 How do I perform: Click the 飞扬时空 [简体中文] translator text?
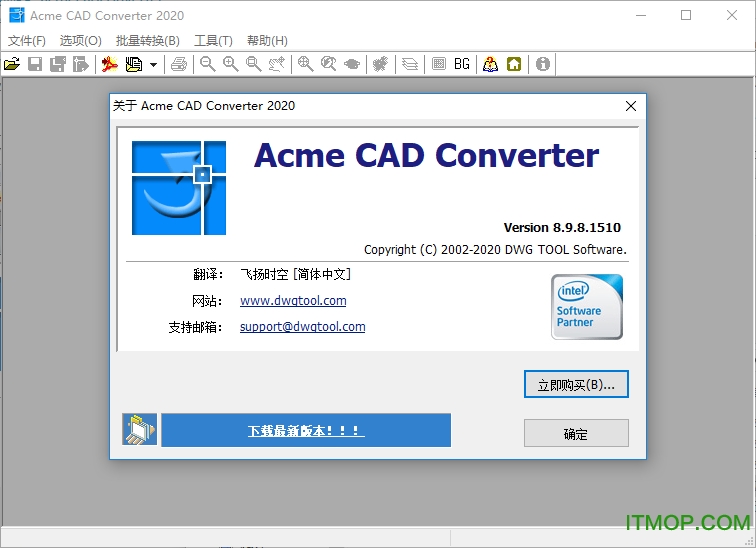click(296, 274)
